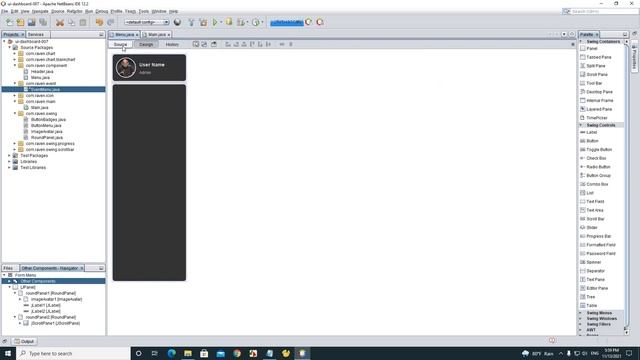This screenshot has height=360, width=640.
Task: Click the New Project toolbar icon
Action: coord(20,22)
